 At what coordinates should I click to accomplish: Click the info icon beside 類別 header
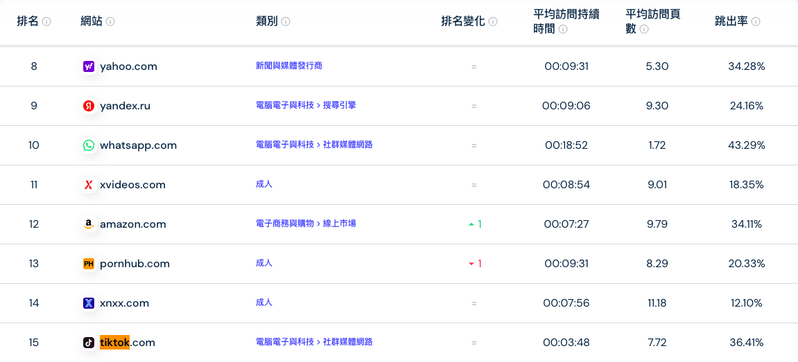pyautogui.click(x=286, y=21)
